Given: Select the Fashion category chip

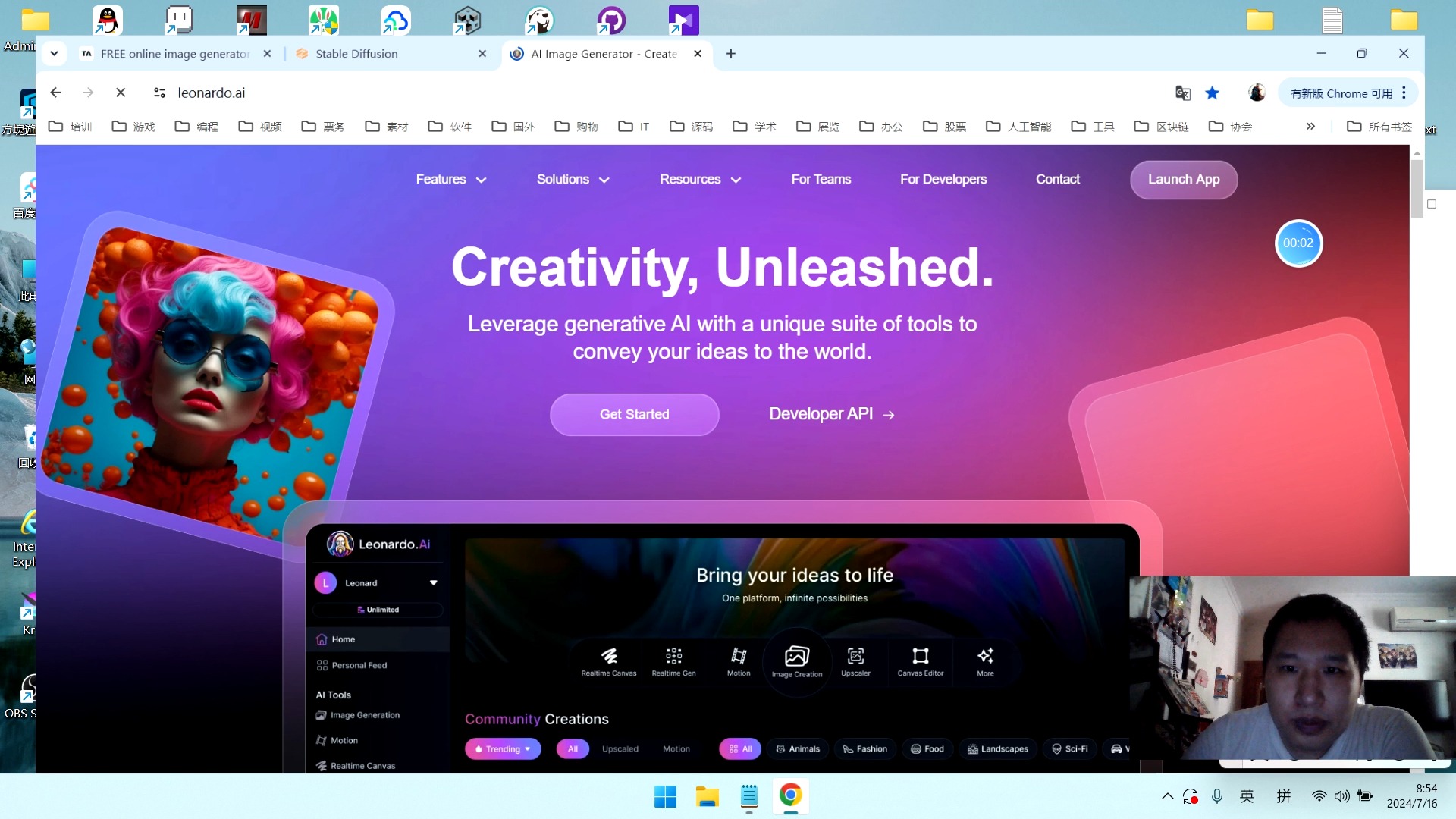Looking at the screenshot, I should pos(865,749).
